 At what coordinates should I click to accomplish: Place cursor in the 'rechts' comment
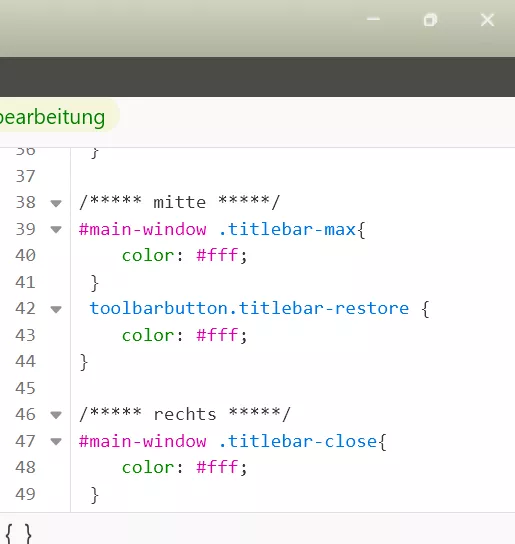(185, 414)
